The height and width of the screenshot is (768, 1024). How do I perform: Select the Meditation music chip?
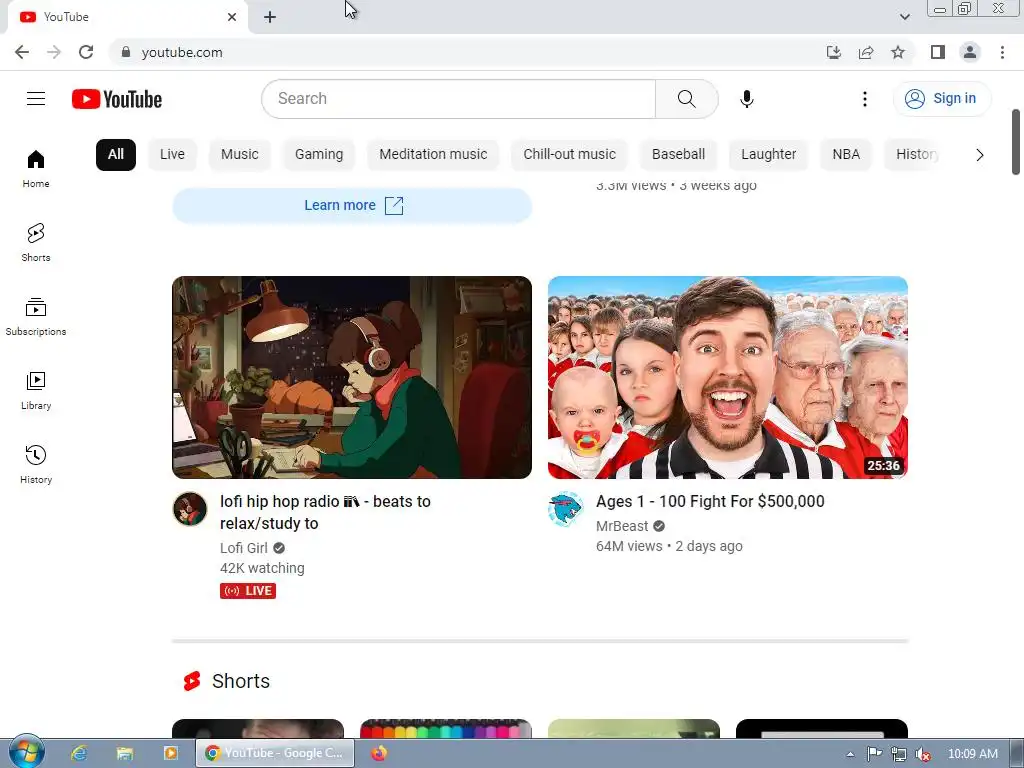tap(433, 155)
